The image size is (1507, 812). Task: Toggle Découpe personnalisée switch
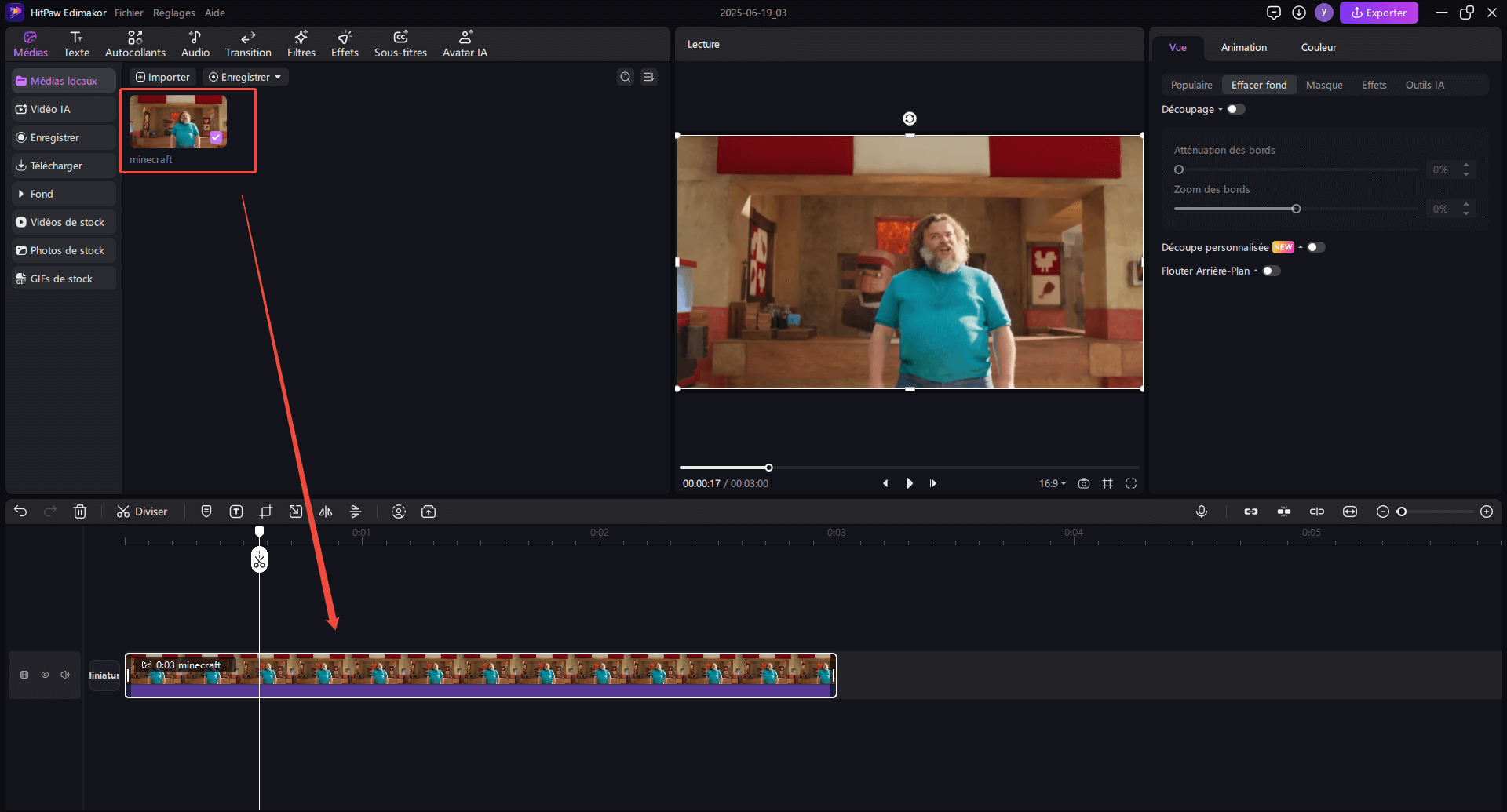pyautogui.click(x=1316, y=247)
